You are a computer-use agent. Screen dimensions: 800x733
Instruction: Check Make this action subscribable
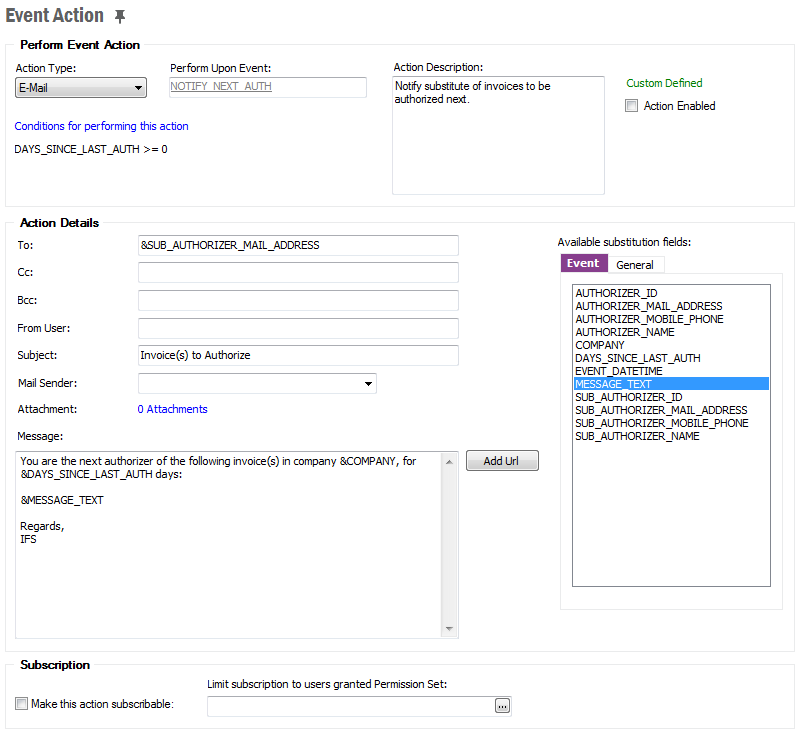click(x=22, y=704)
